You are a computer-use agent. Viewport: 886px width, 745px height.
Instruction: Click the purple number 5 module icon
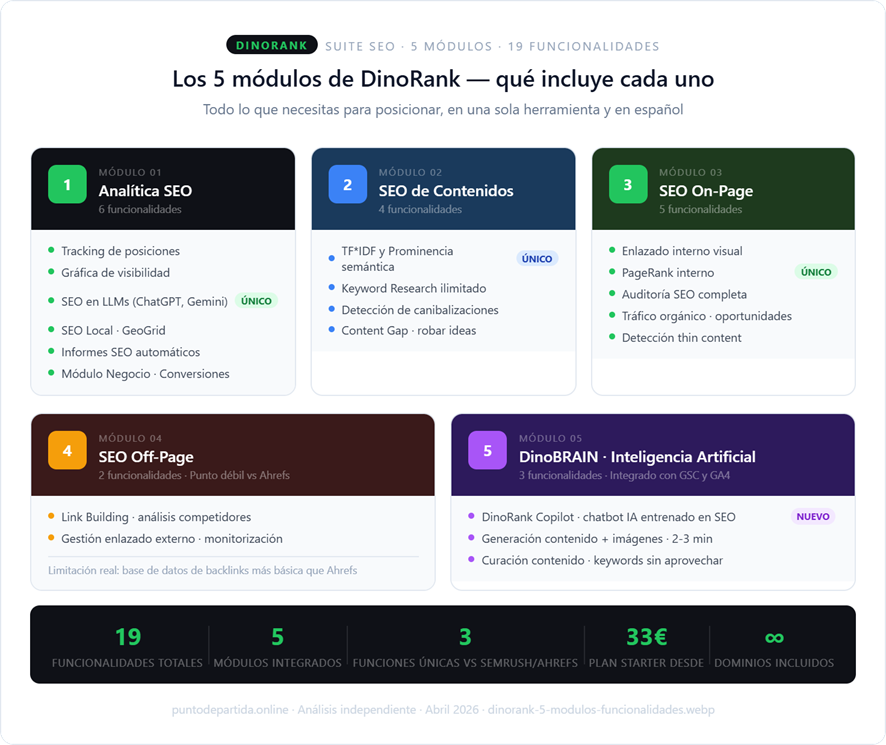tap(488, 451)
